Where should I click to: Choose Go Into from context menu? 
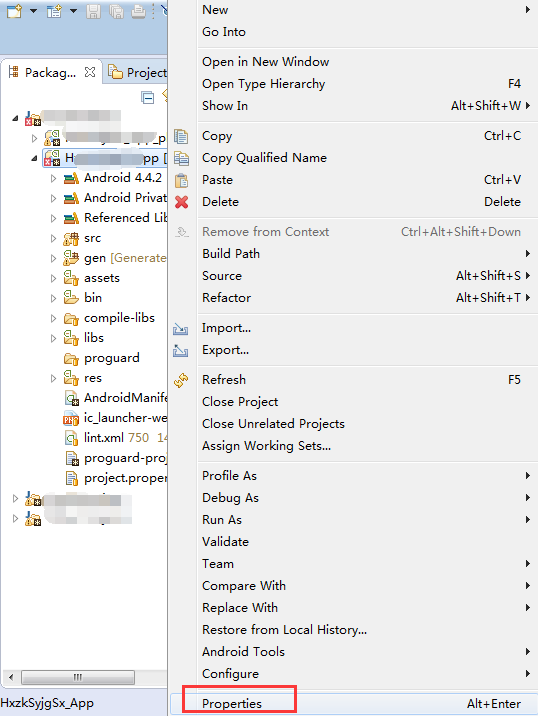(x=368, y=32)
